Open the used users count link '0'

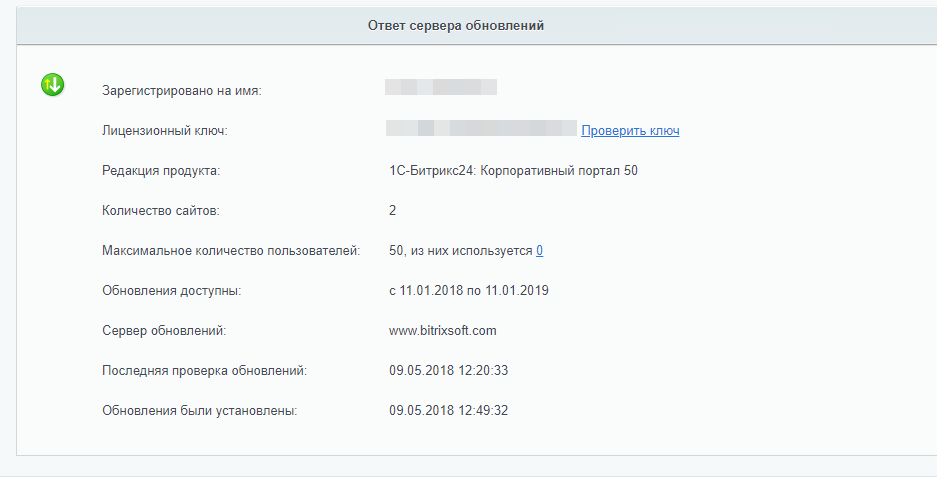[x=540, y=250]
